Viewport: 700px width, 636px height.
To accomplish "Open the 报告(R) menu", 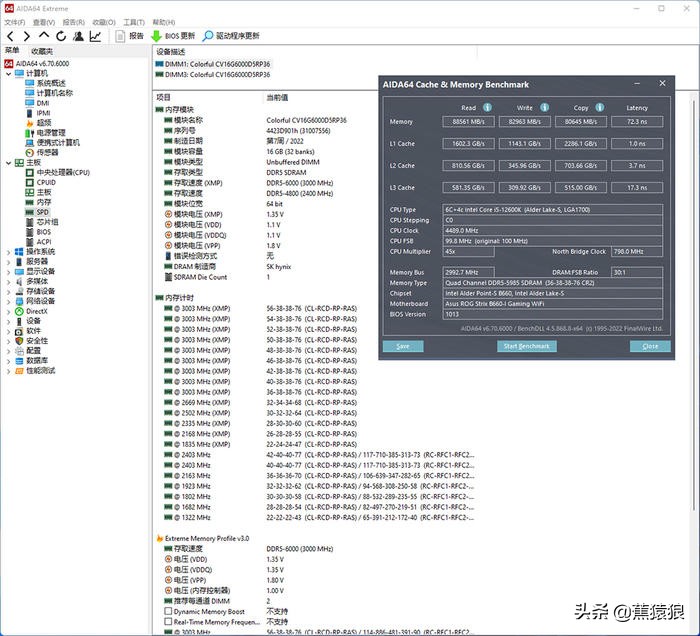I will (x=74, y=22).
